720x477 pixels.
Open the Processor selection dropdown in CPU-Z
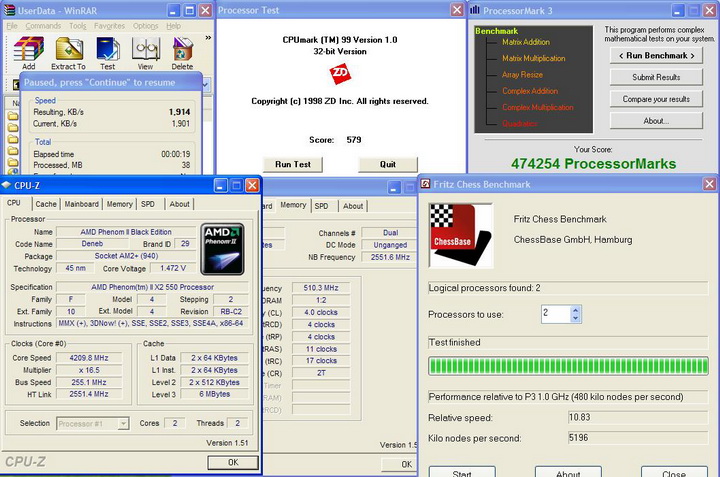point(123,423)
